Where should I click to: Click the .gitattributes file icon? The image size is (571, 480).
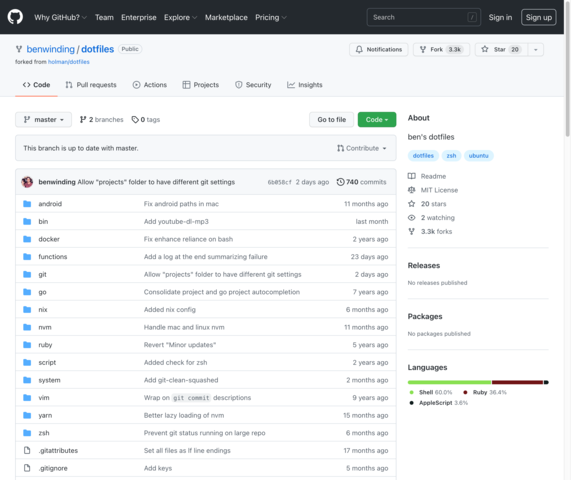coord(27,451)
